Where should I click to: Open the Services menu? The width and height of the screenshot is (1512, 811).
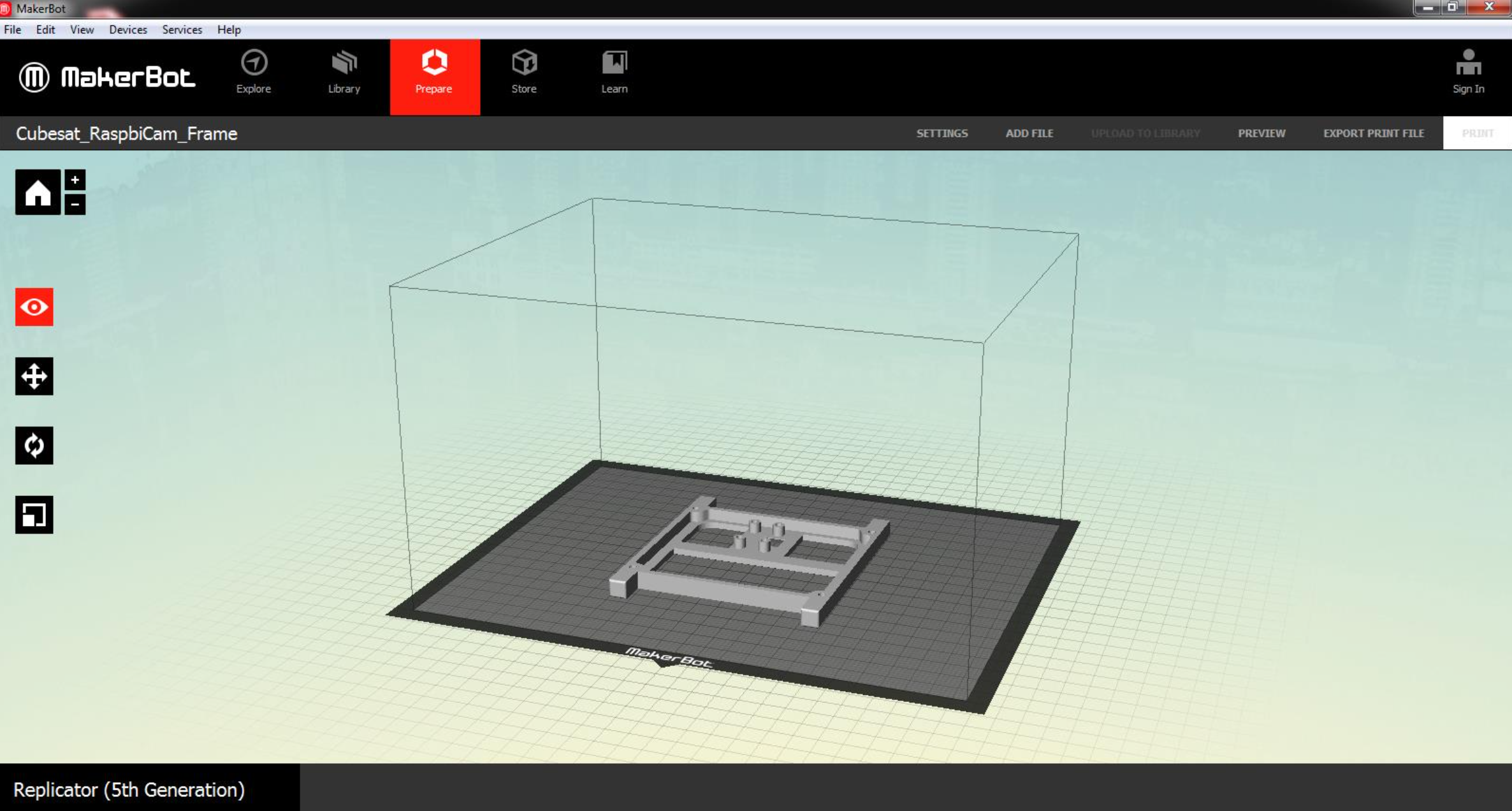coord(182,29)
